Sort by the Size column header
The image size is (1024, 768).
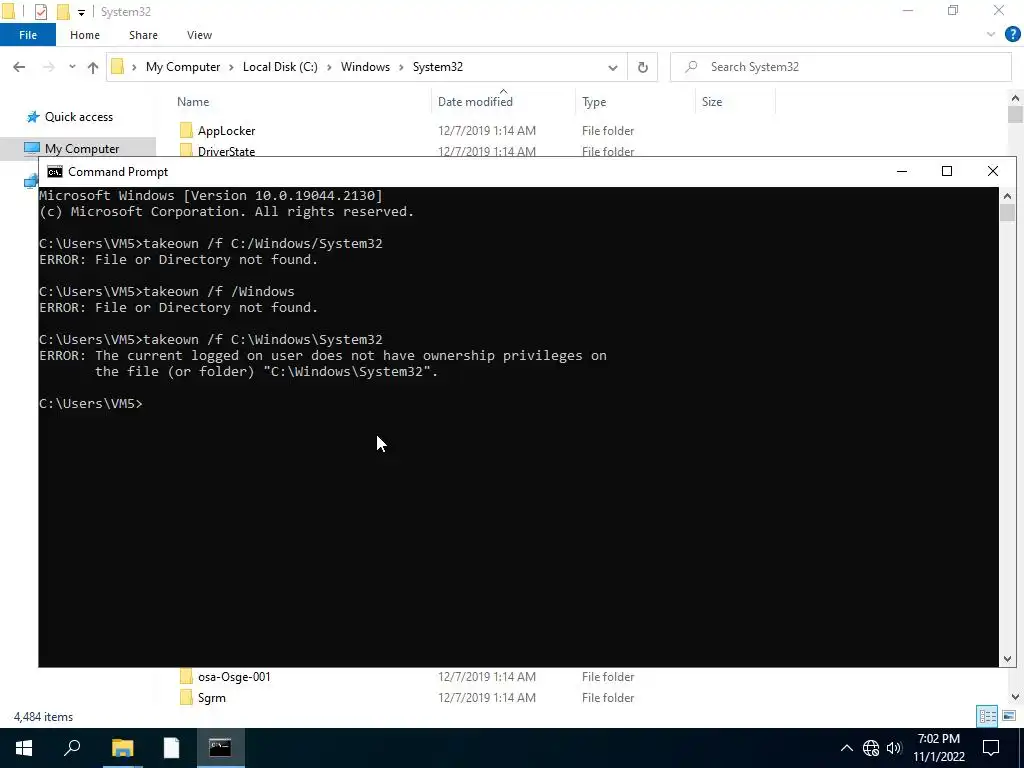pos(712,102)
